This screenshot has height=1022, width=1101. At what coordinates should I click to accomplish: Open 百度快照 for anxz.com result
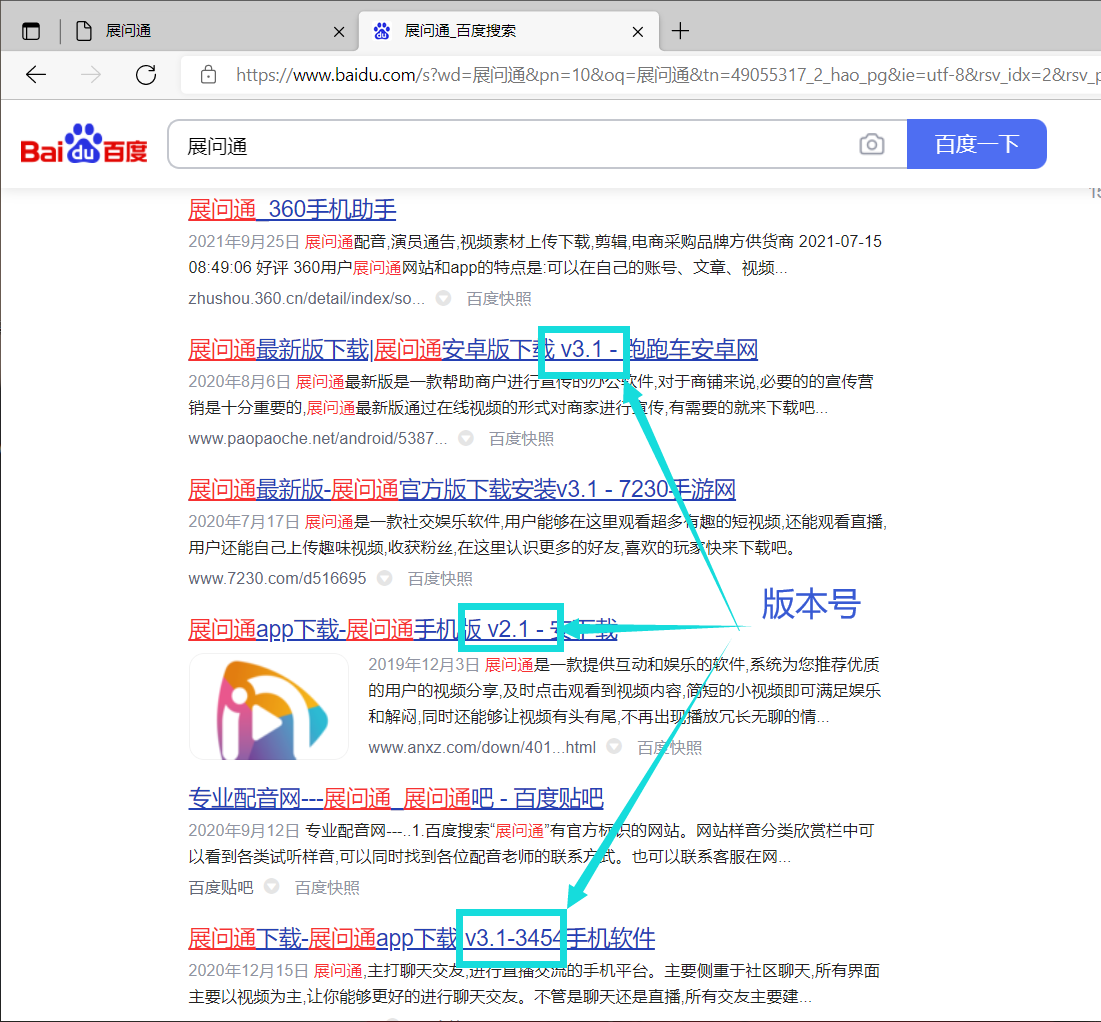point(669,747)
